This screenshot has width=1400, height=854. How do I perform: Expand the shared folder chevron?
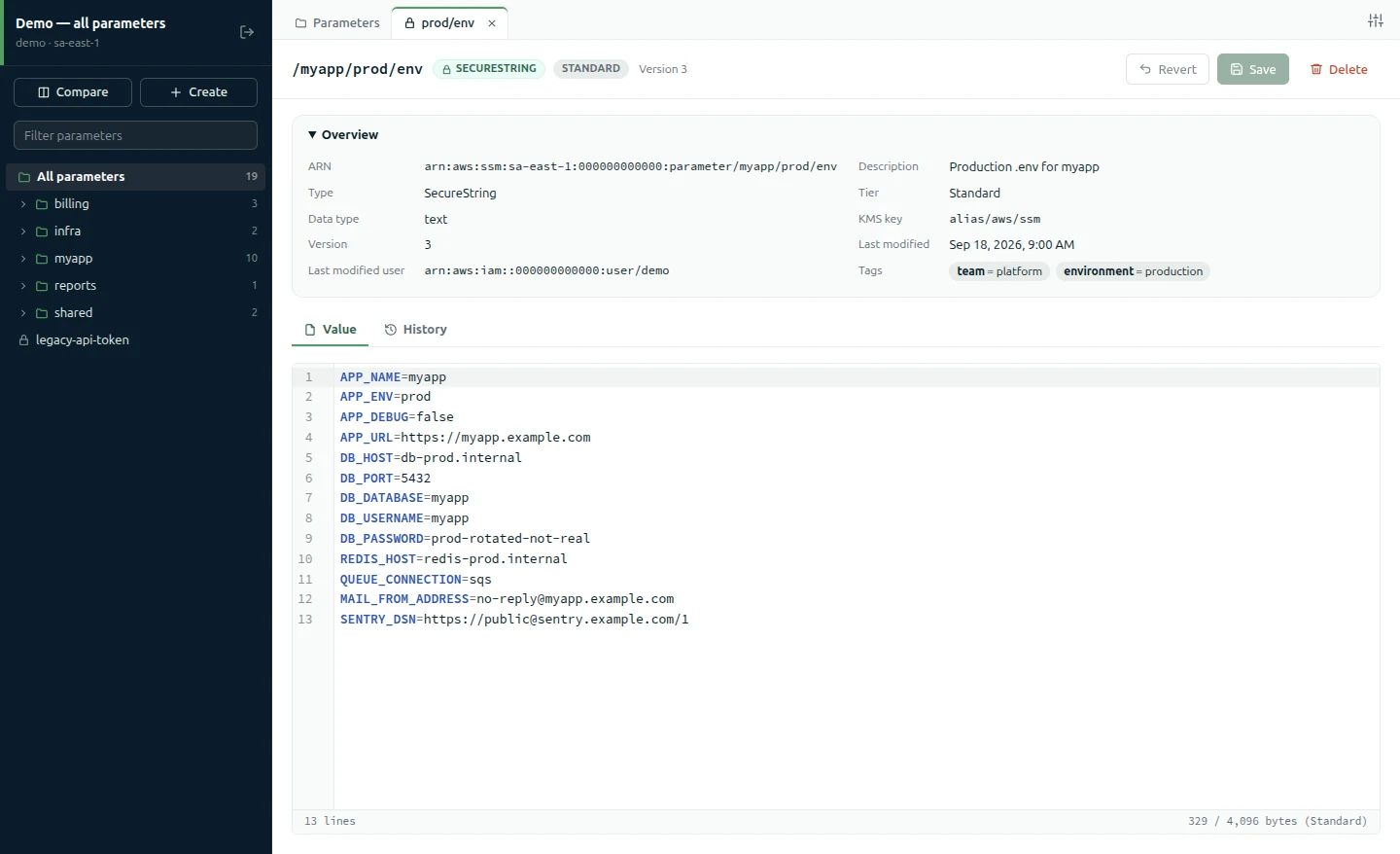coord(23,313)
